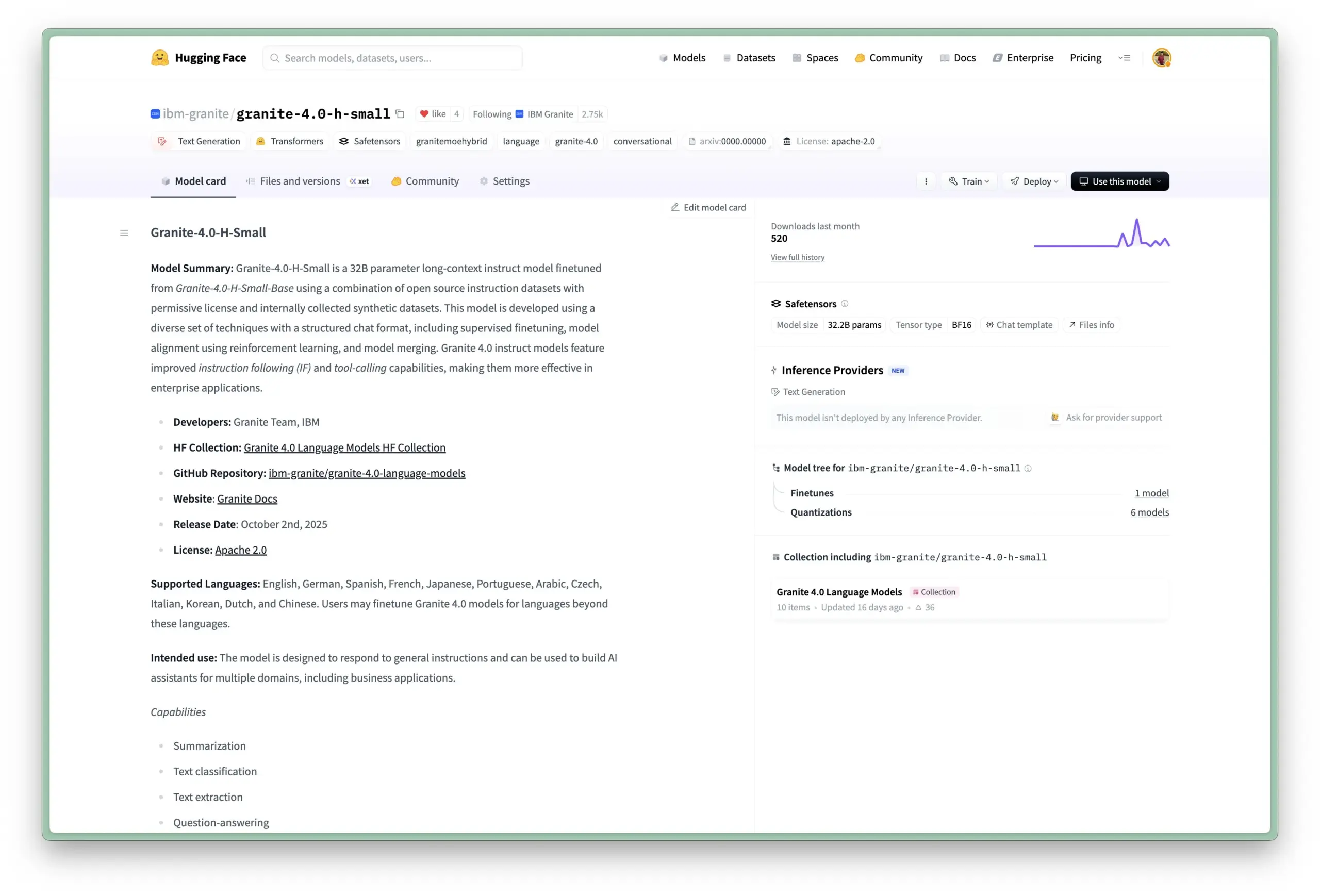This screenshot has width=1320, height=896.
Task: Unfollow IBM Granite
Action: [492, 113]
